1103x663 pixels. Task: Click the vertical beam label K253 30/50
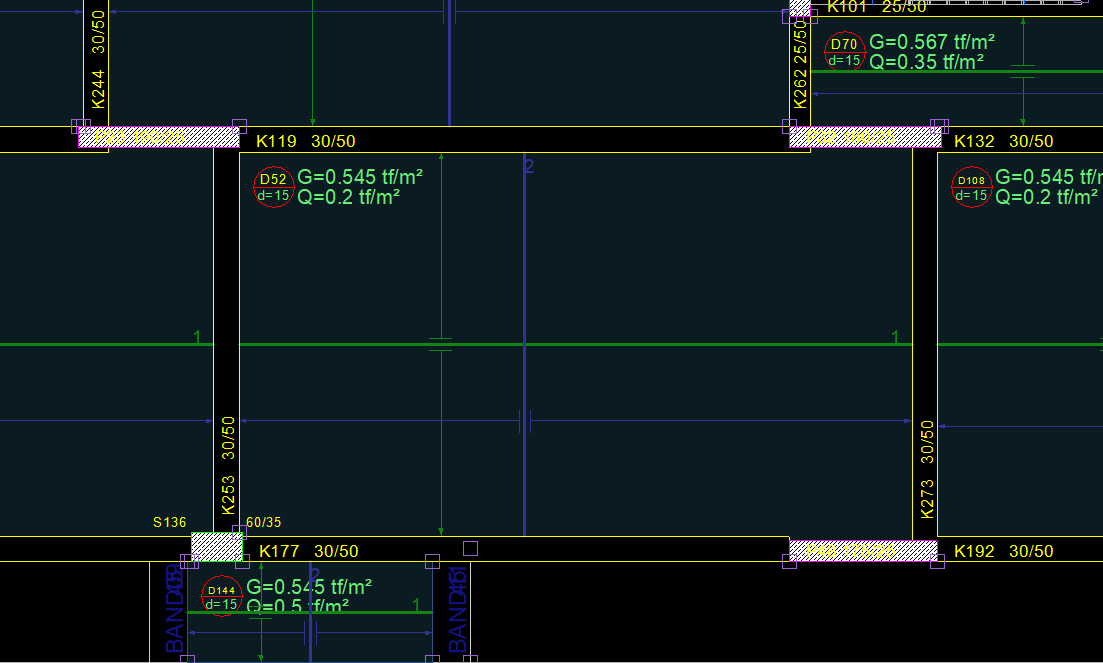click(x=228, y=465)
